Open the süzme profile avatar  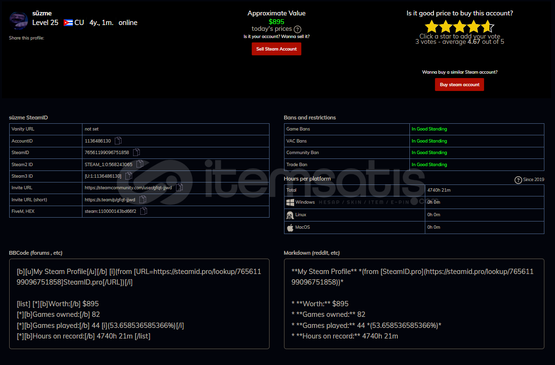point(18,21)
